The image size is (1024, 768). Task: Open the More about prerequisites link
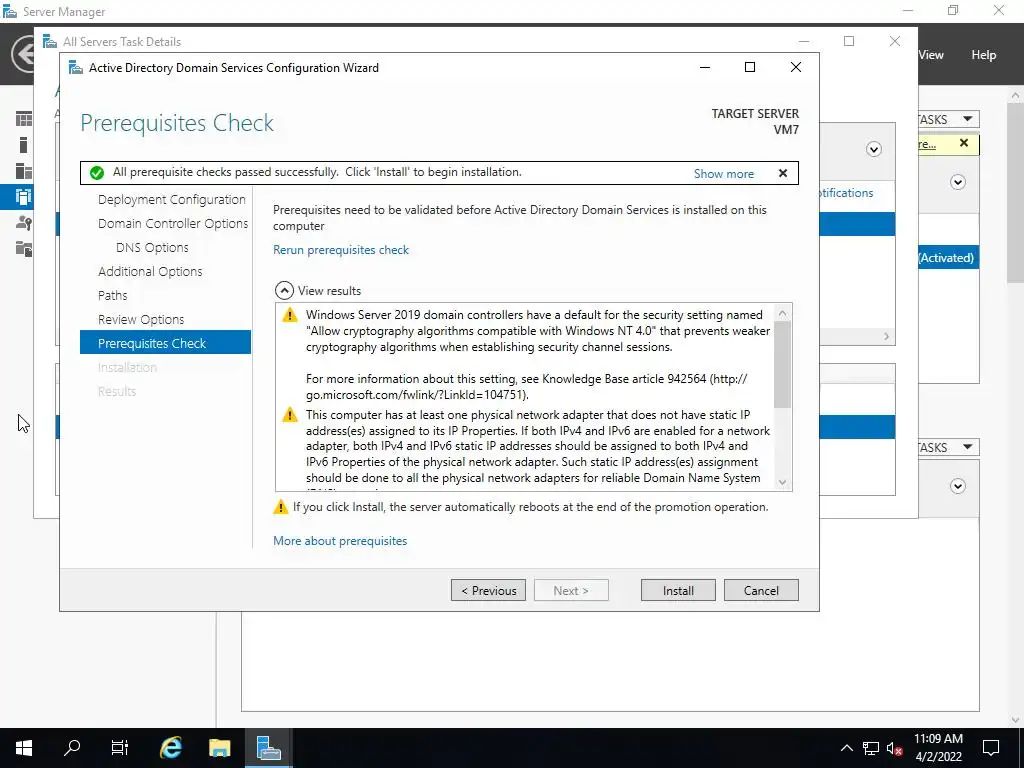pos(340,541)
